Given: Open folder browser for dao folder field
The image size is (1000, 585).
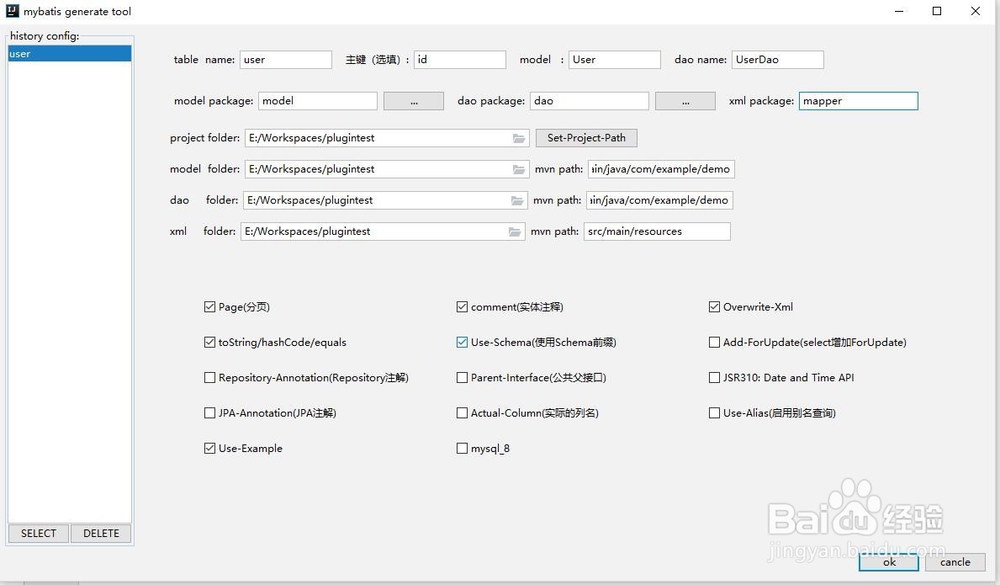Looking at the screenshot, I should click(517, 201).
